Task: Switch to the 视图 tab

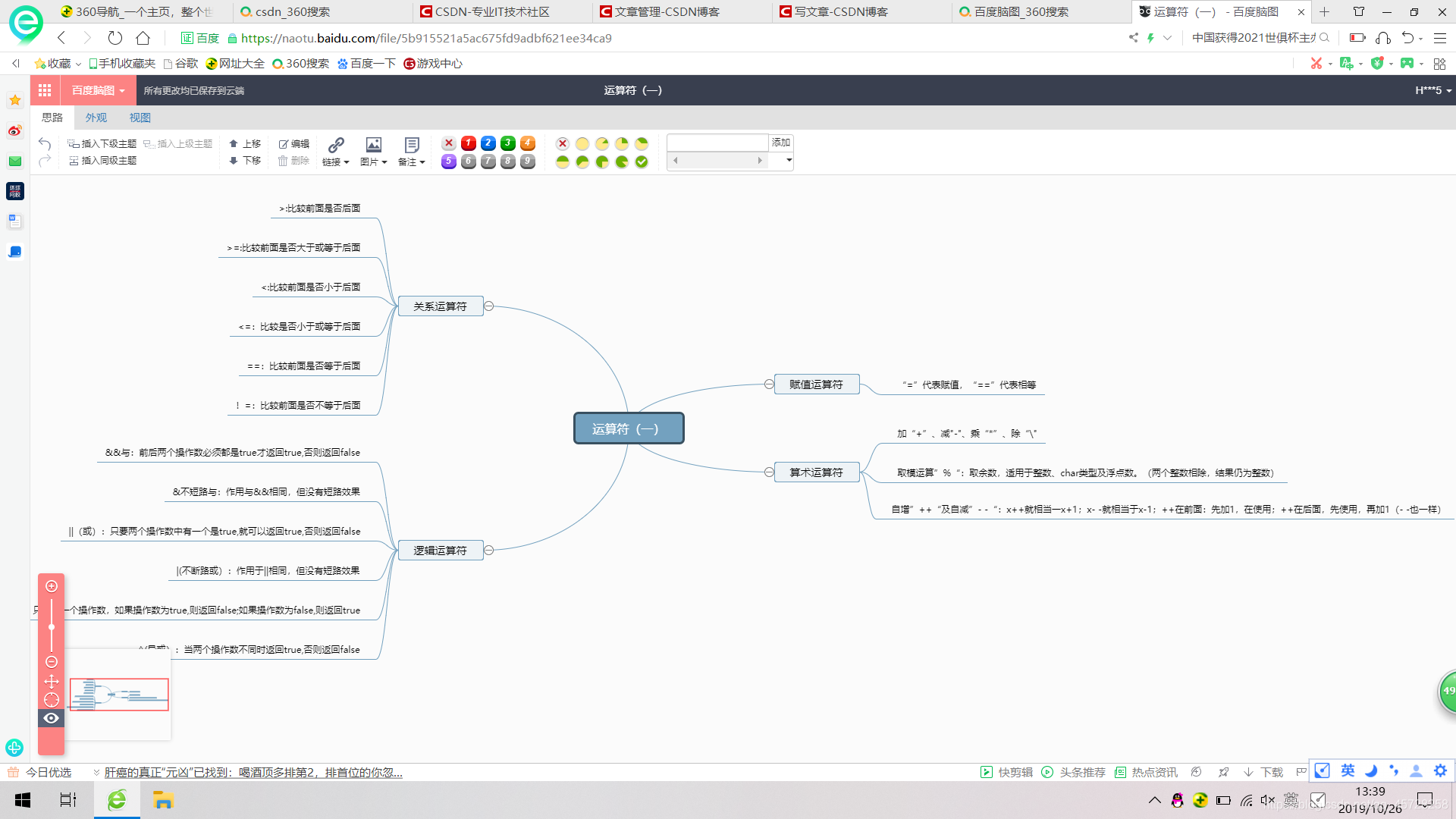Action: click(140, 118)
